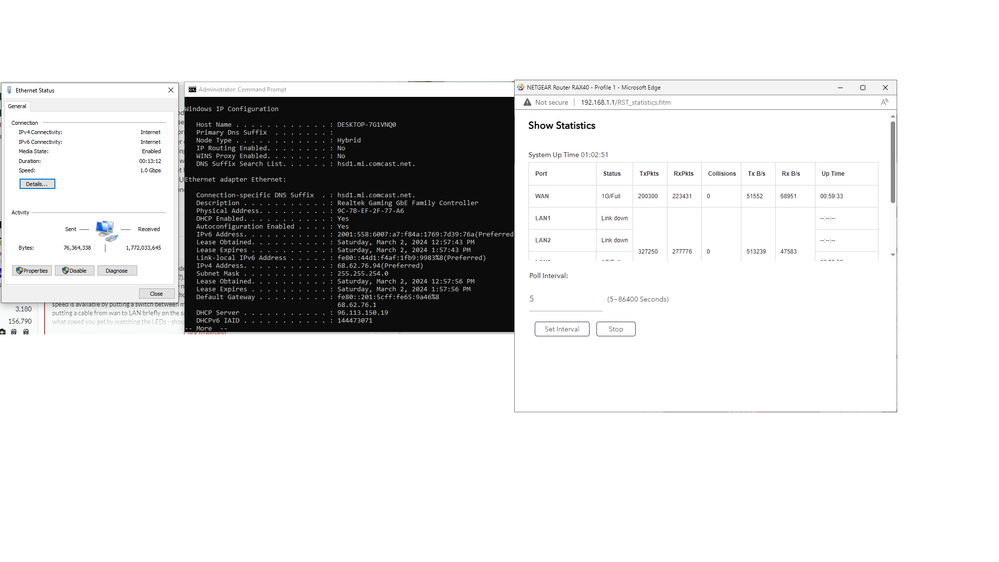Select the General tab in Ethernet Status
The height and width of the screenshot is (562, 999).
pyautogui.click(x=17, y=106)
